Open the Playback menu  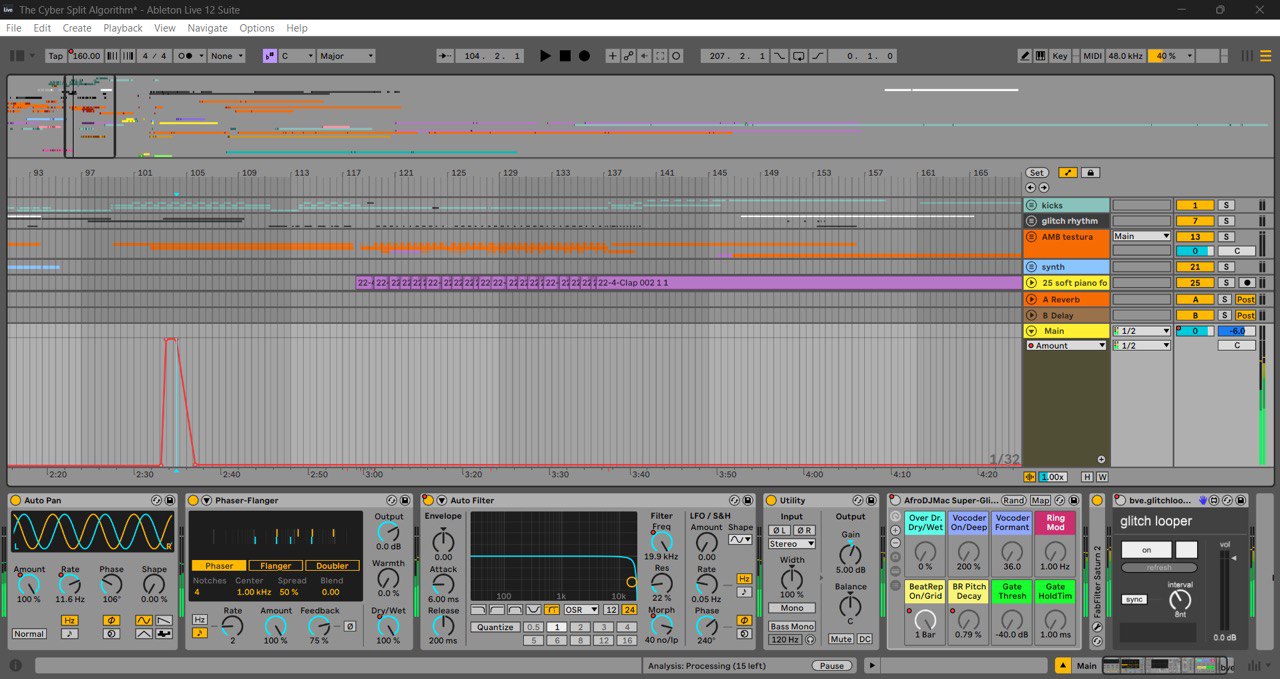pos(123,28)
